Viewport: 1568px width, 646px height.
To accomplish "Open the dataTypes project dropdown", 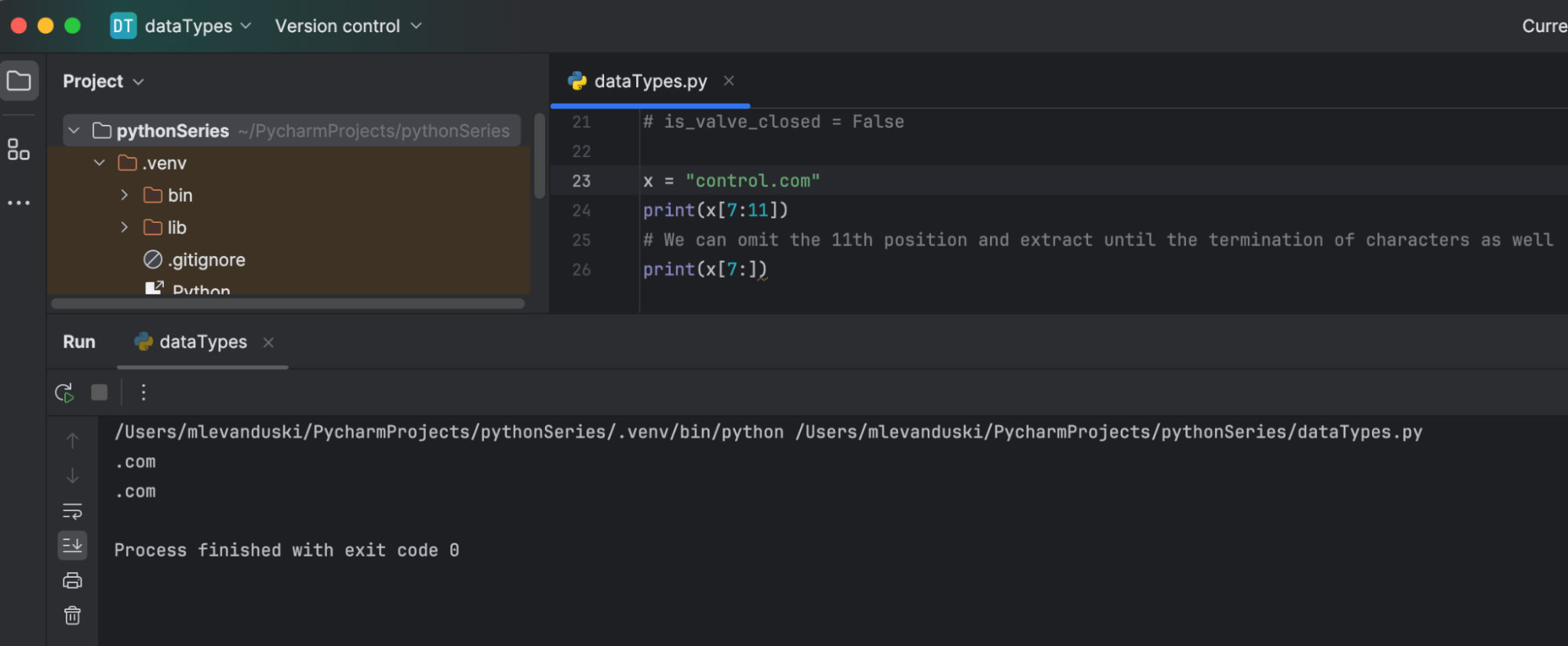I will click(x=197, y=26).
